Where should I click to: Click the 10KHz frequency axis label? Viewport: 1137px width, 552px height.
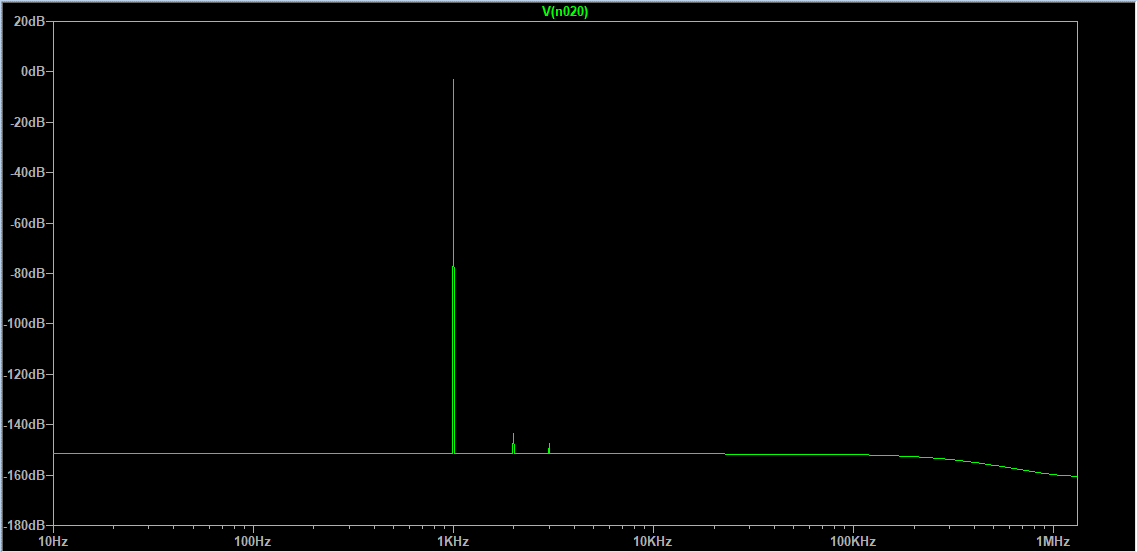coord(653,541)
